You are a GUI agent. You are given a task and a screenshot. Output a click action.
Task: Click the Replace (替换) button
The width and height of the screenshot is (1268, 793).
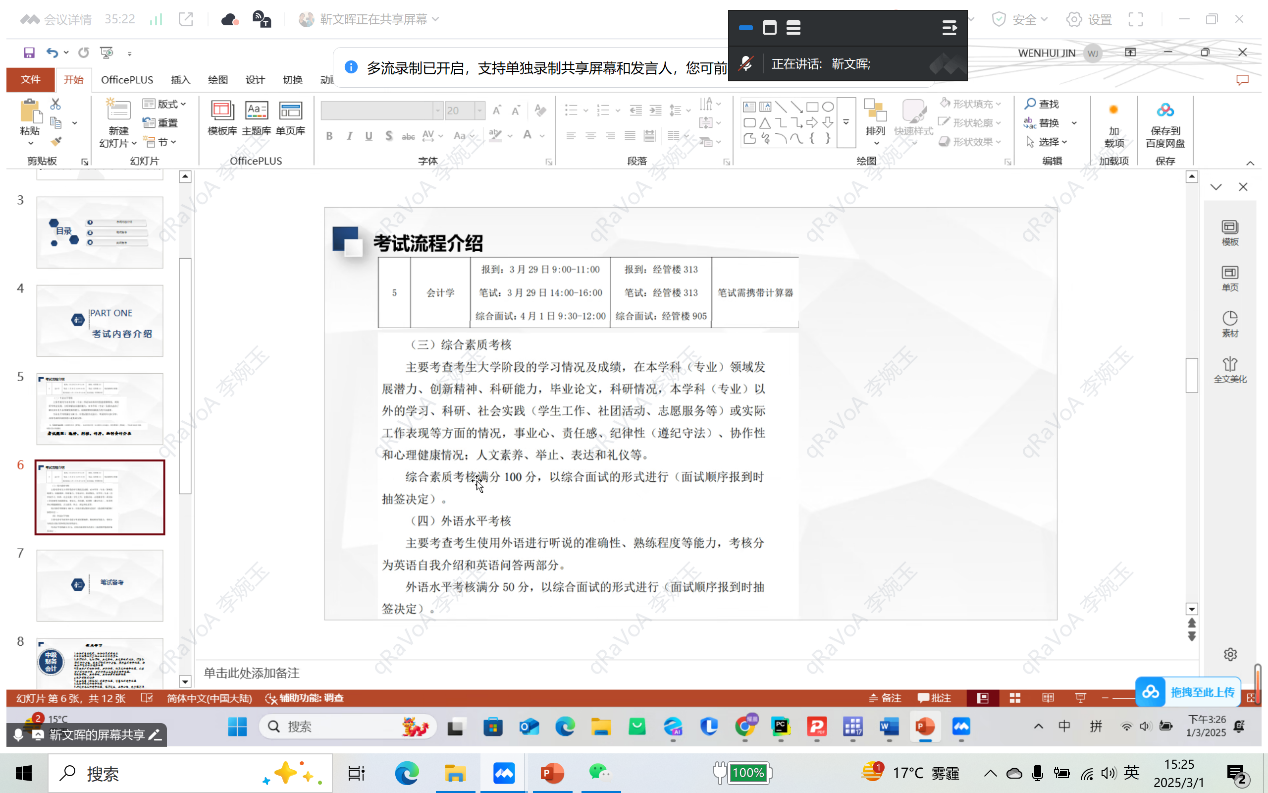pos(1041,123)
